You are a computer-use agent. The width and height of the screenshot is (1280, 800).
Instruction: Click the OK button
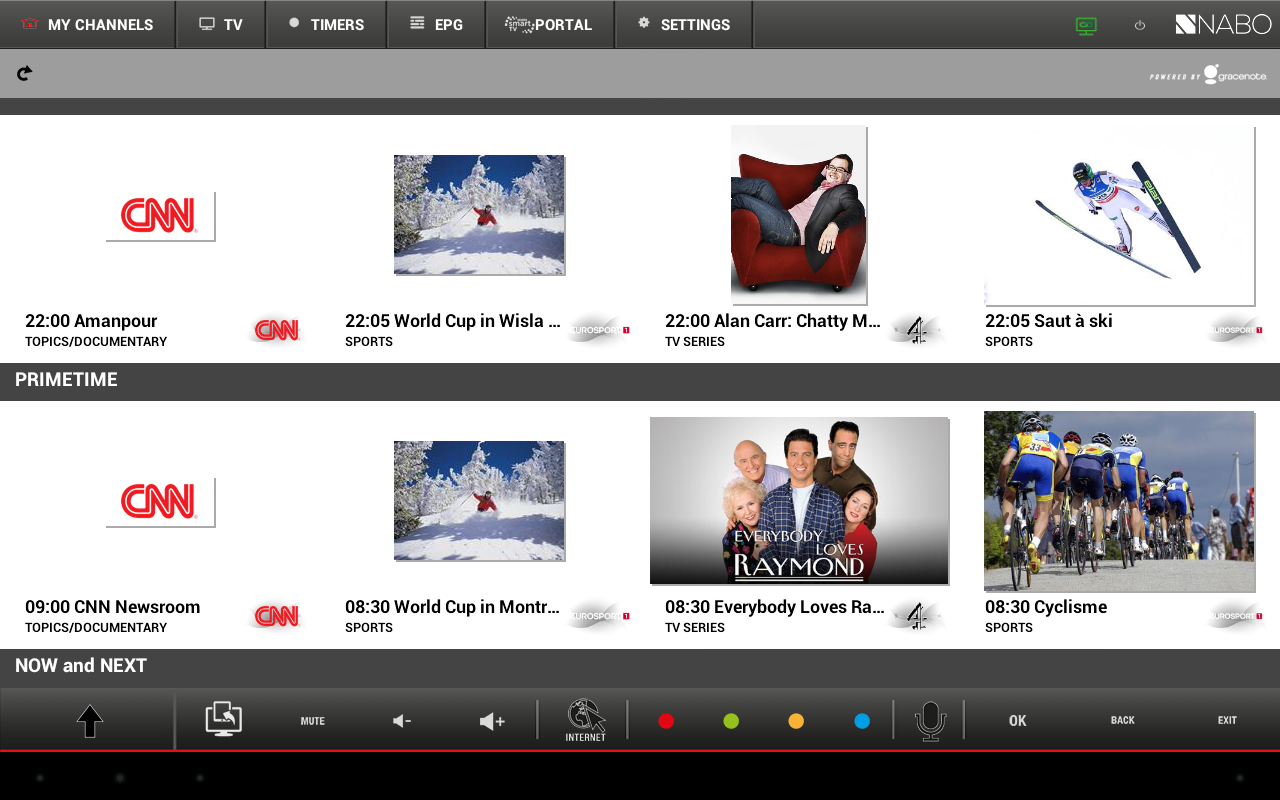(1018, 721)
